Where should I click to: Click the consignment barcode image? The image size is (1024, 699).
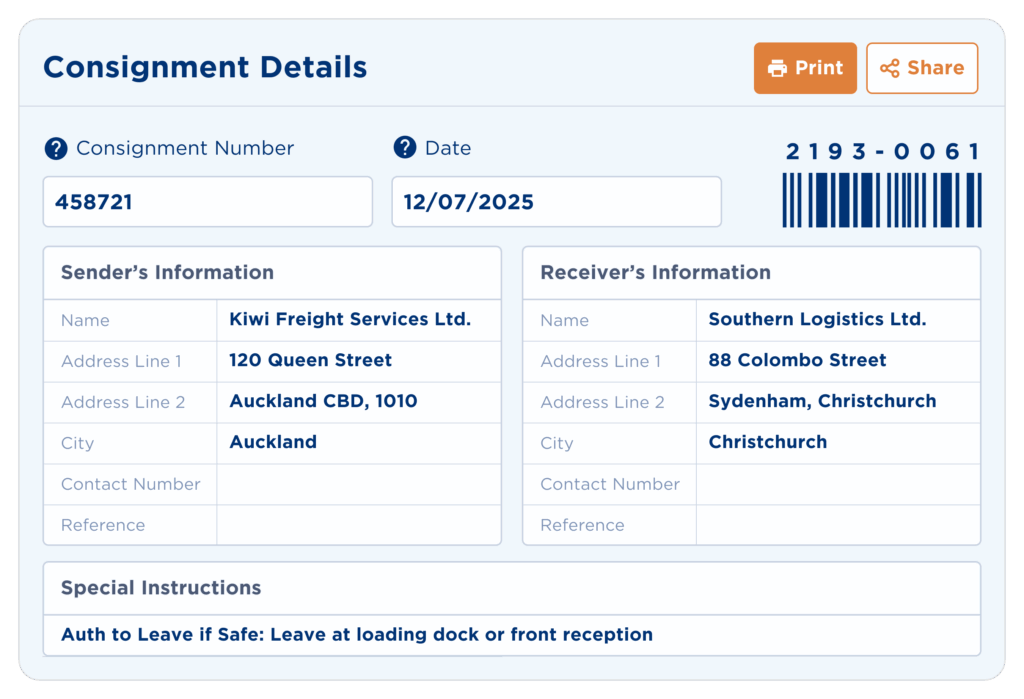[x=882, y=200]
